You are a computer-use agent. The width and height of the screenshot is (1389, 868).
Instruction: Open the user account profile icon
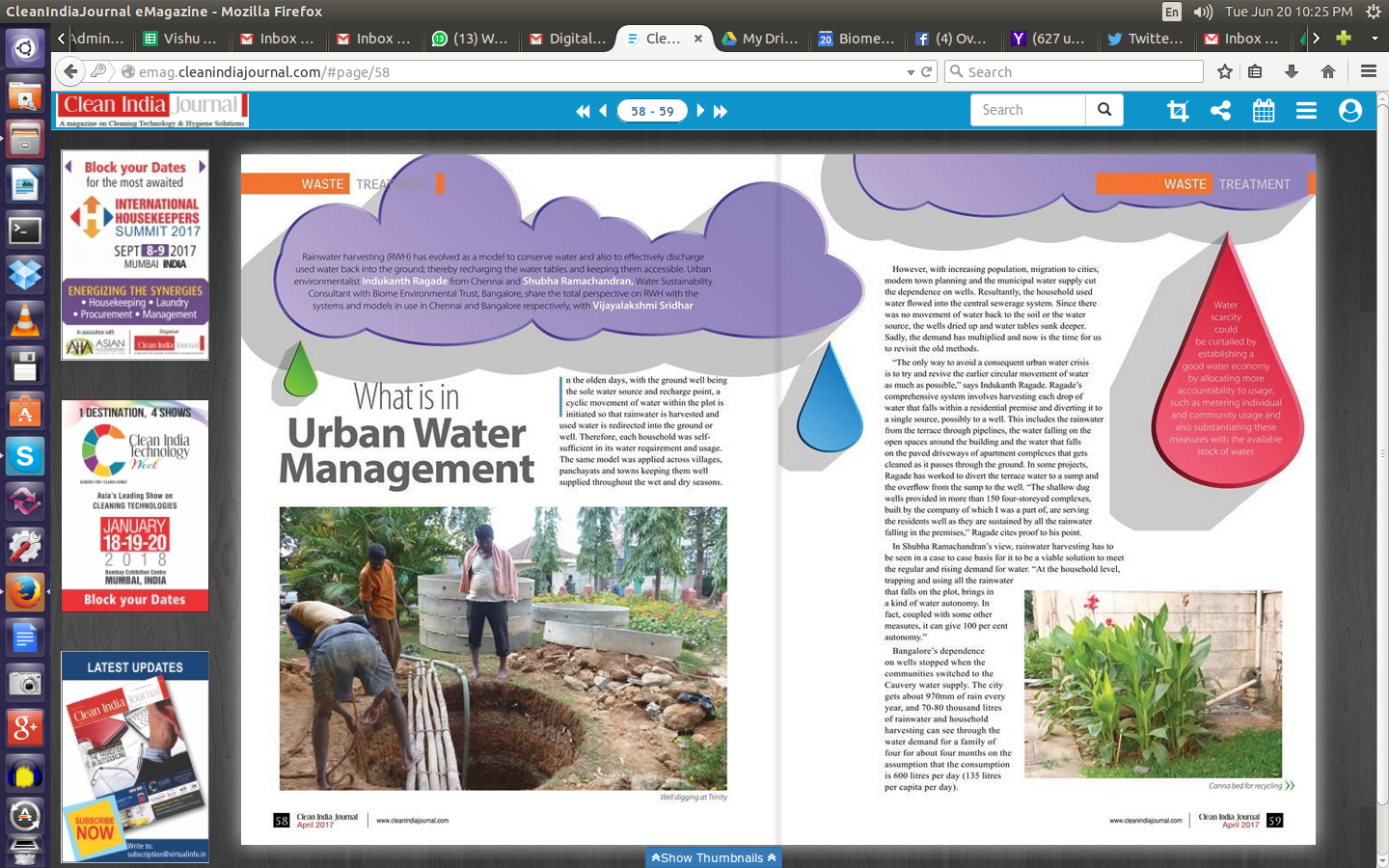1350,111
